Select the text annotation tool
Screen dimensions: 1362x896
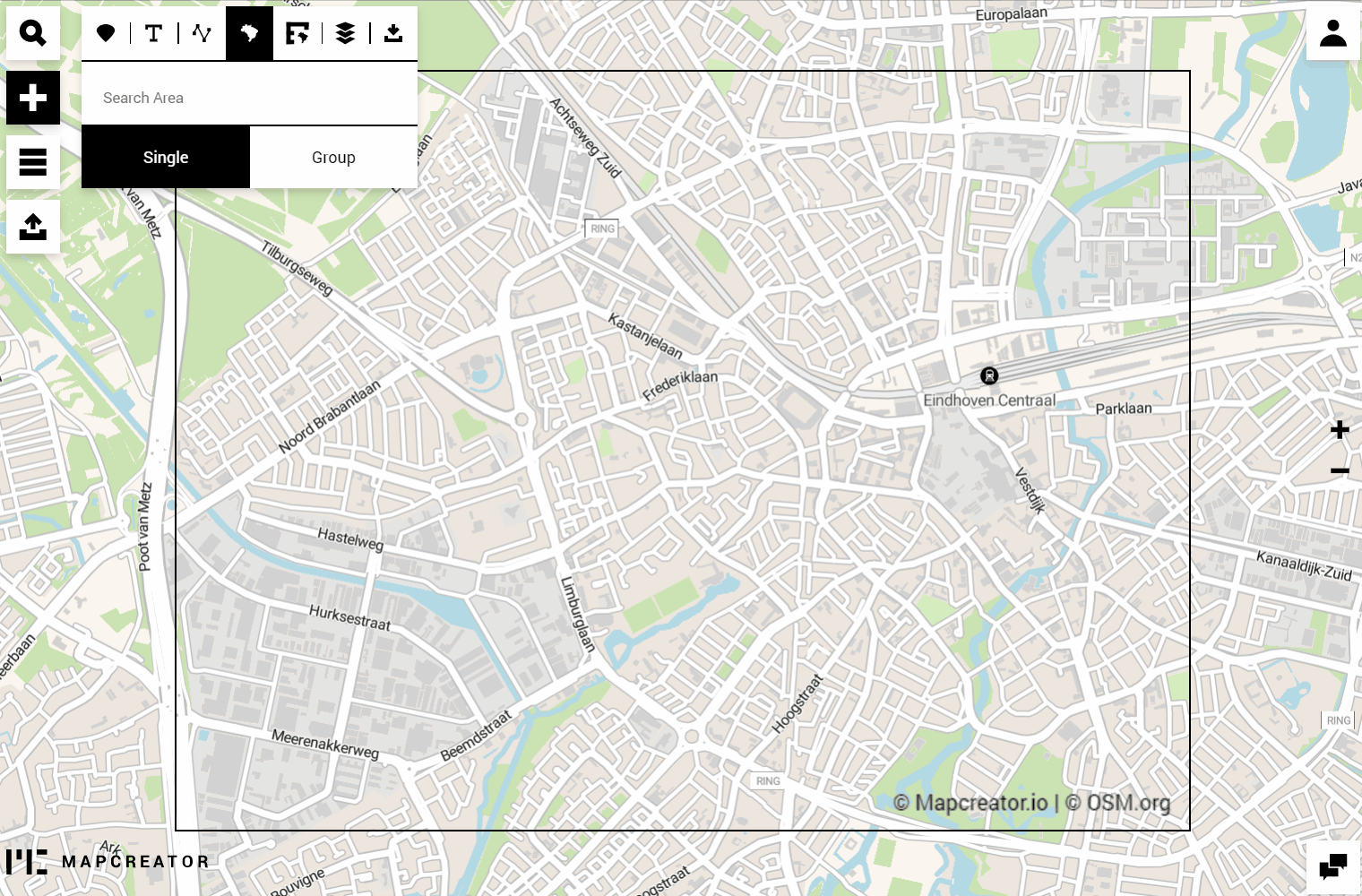coord(154,33)
